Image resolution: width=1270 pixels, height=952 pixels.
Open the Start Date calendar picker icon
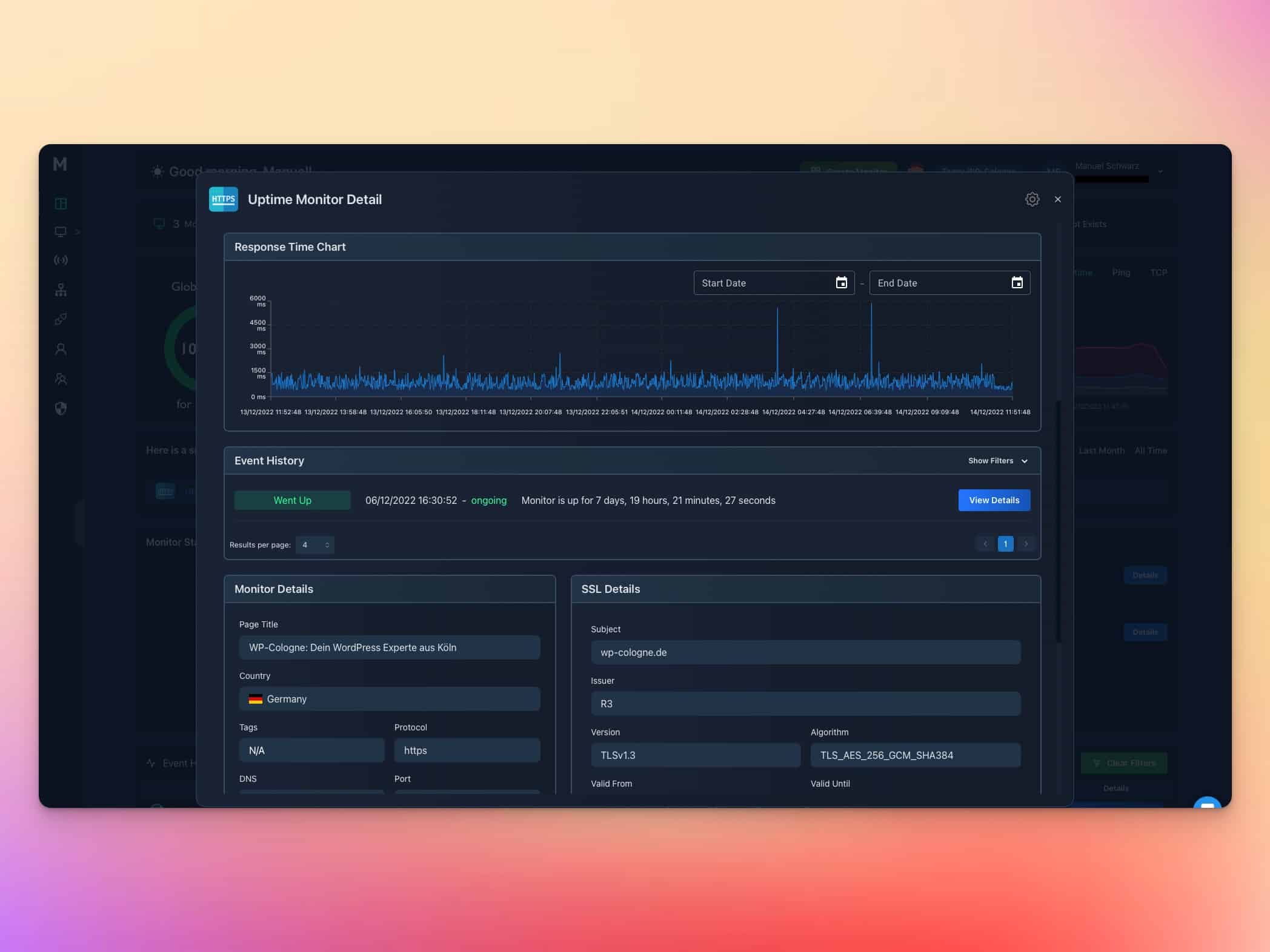[x=841, y=283]
